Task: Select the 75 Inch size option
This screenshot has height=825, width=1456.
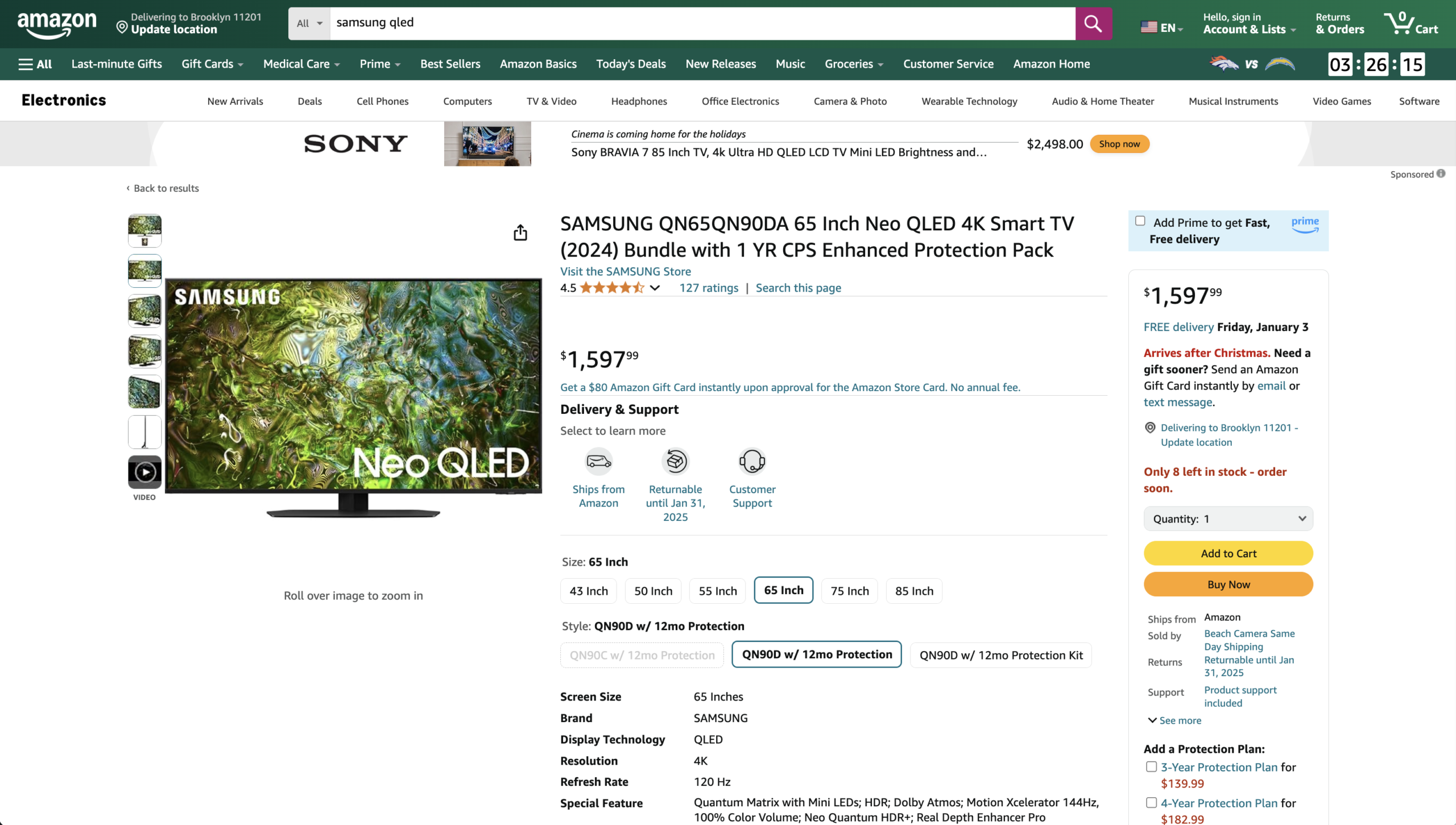Action: [x=850, y=591]
